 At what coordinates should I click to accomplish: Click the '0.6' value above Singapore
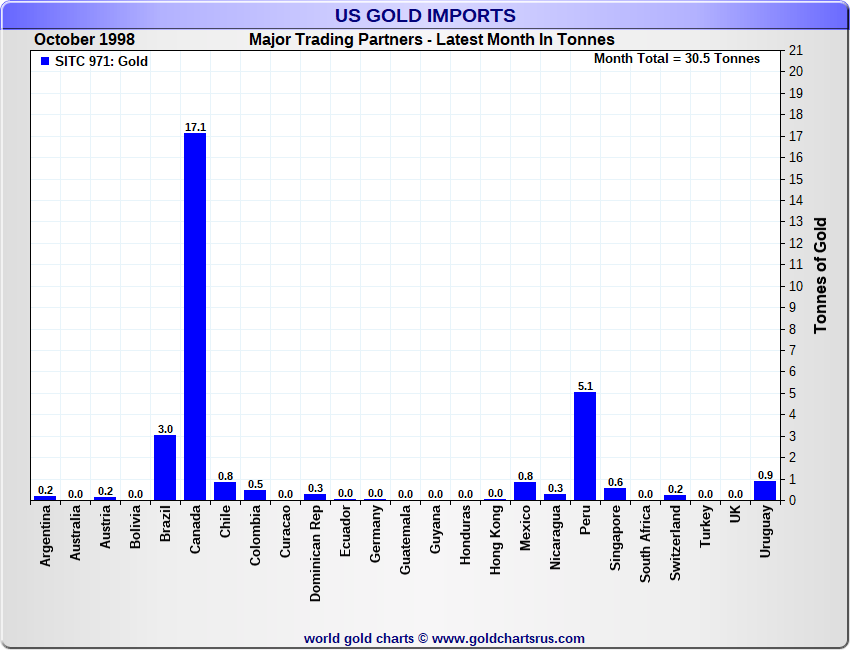click(615, 482)
